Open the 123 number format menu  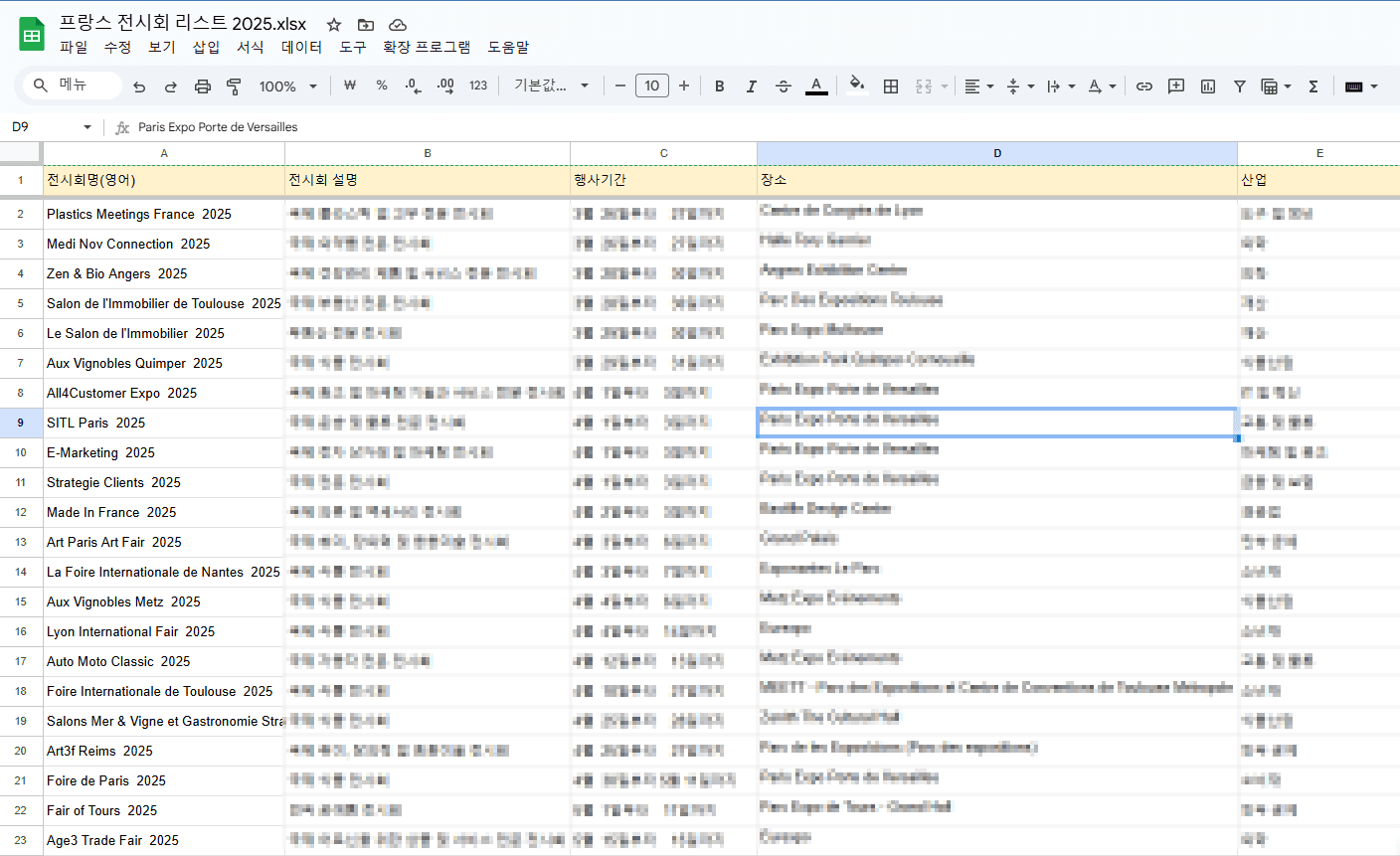[478, 86]
